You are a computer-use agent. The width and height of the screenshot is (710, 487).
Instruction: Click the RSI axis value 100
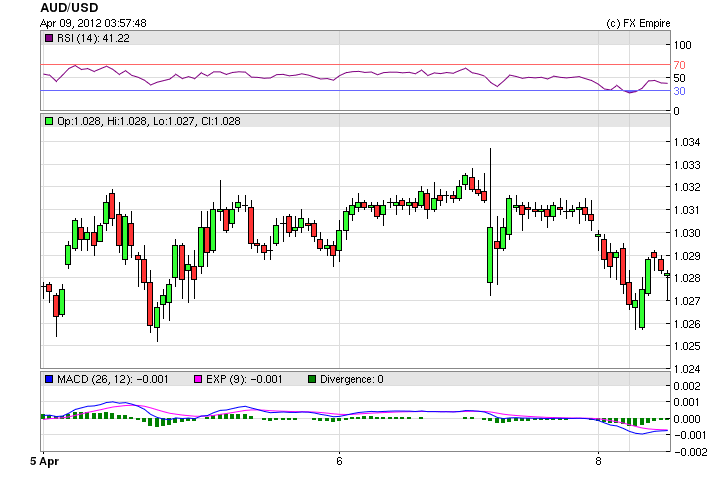coord(682,45)
